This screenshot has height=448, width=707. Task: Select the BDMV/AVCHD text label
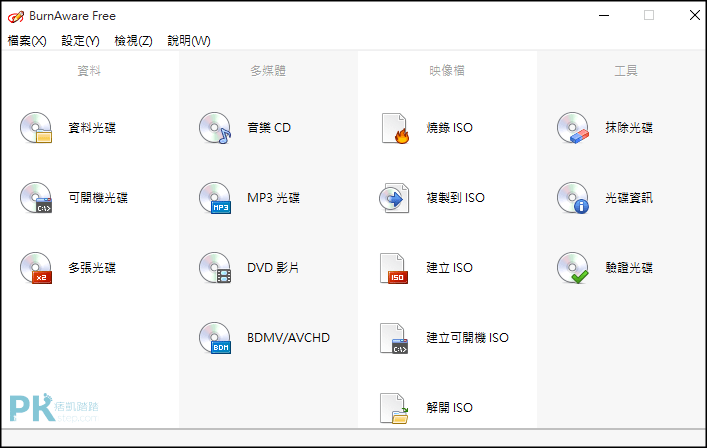[x=289, y=338]
